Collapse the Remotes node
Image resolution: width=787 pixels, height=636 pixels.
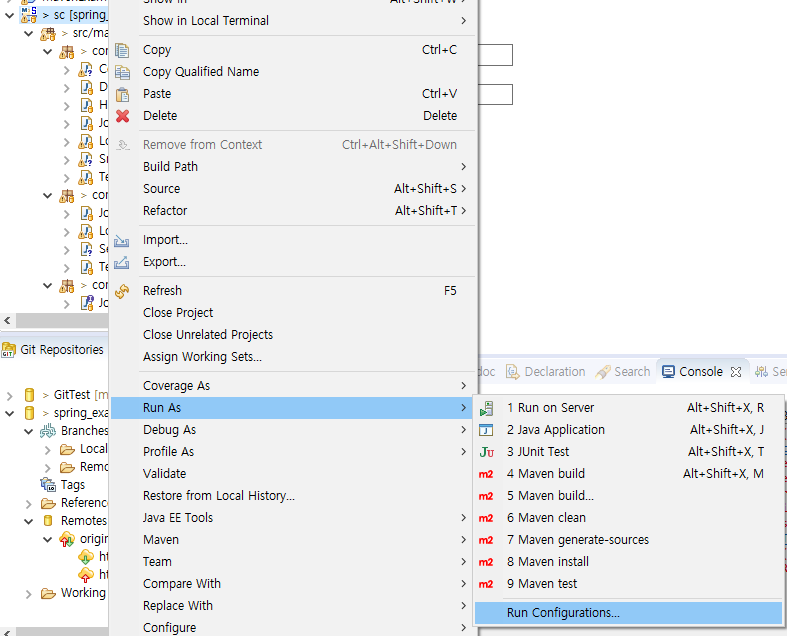(29, 522)
